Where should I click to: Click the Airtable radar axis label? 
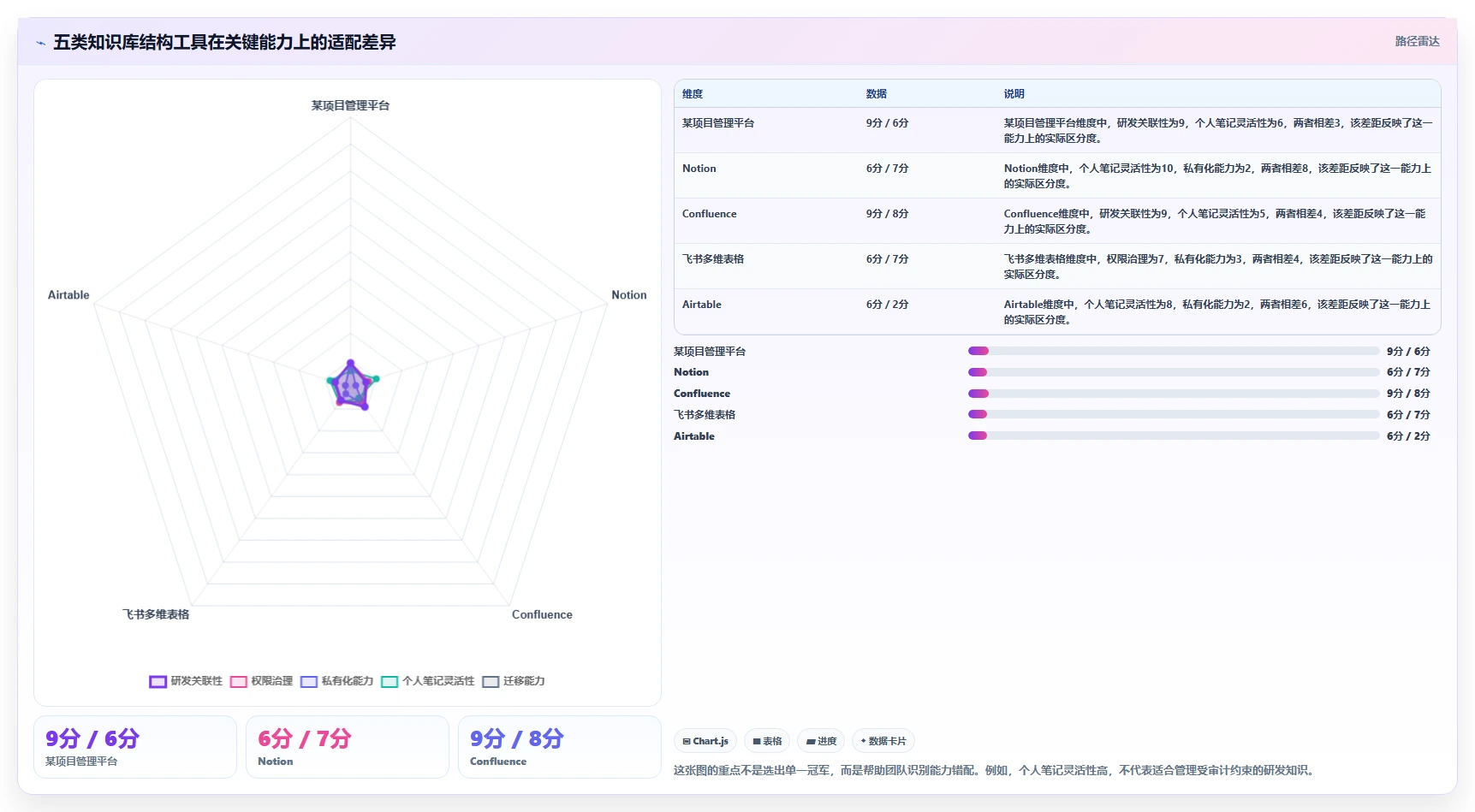[x=68, y=295]
